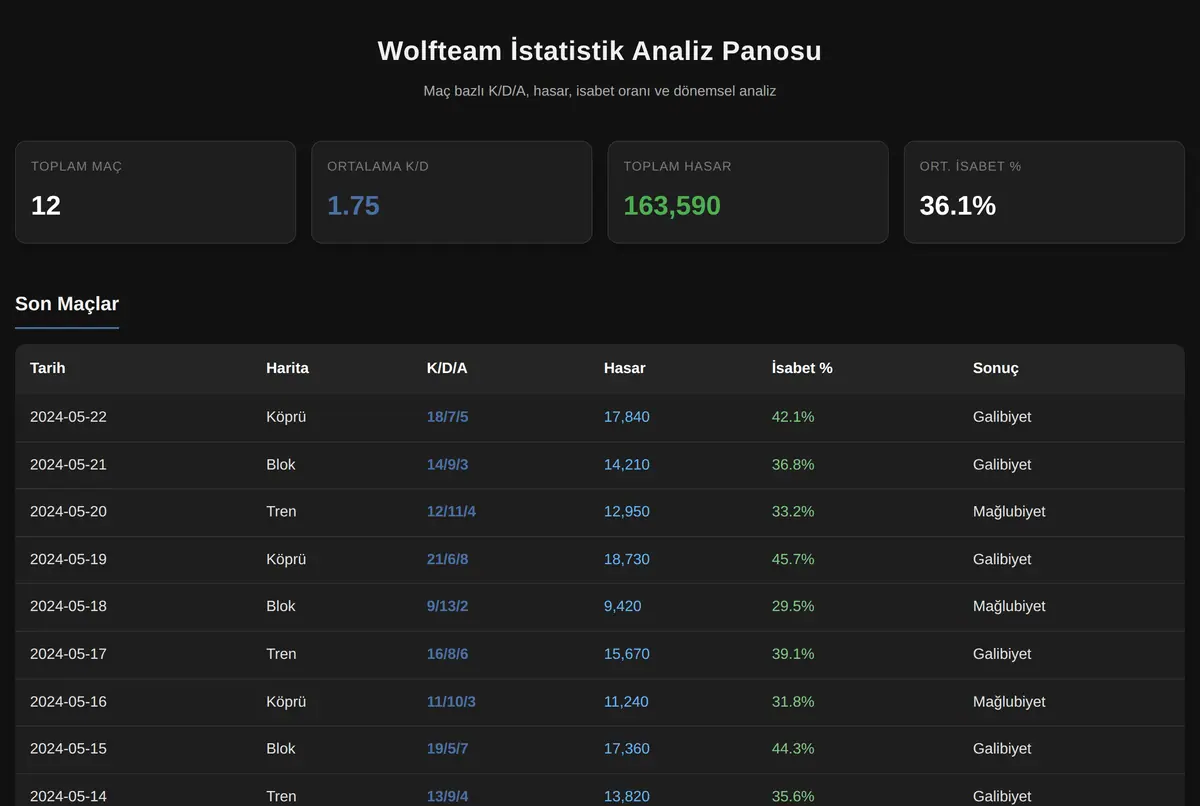Click K/D/A value 11/10/3

pyautogui.click(x=451, y=702)
